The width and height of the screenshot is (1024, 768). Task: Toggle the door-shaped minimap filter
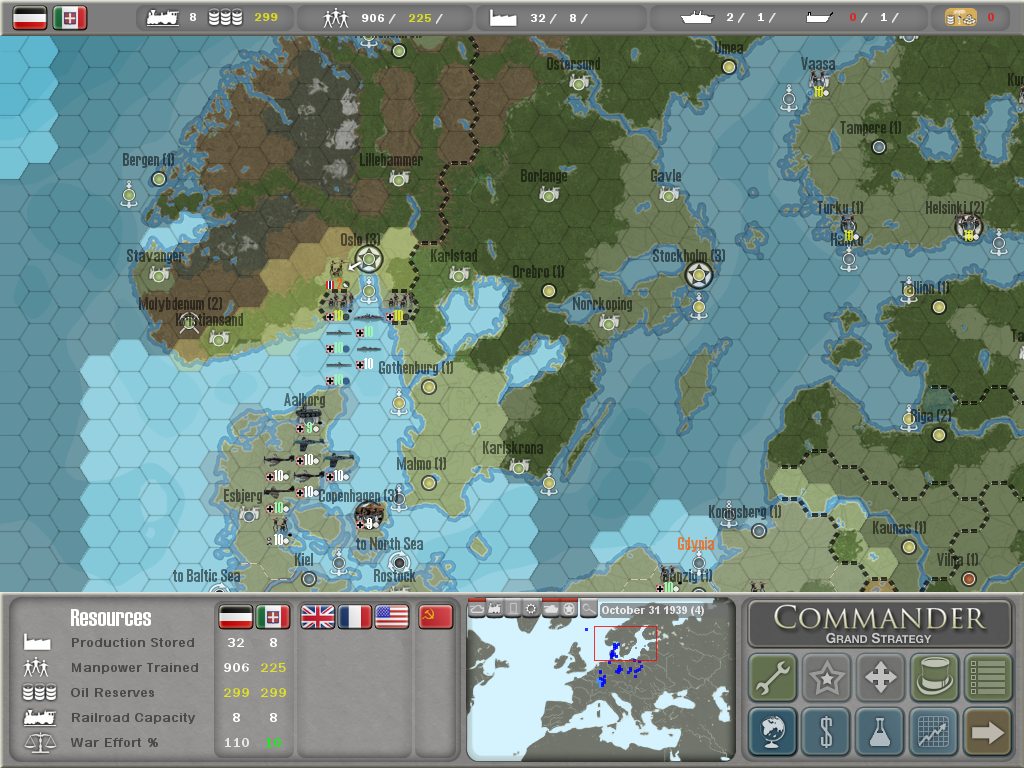513,609
